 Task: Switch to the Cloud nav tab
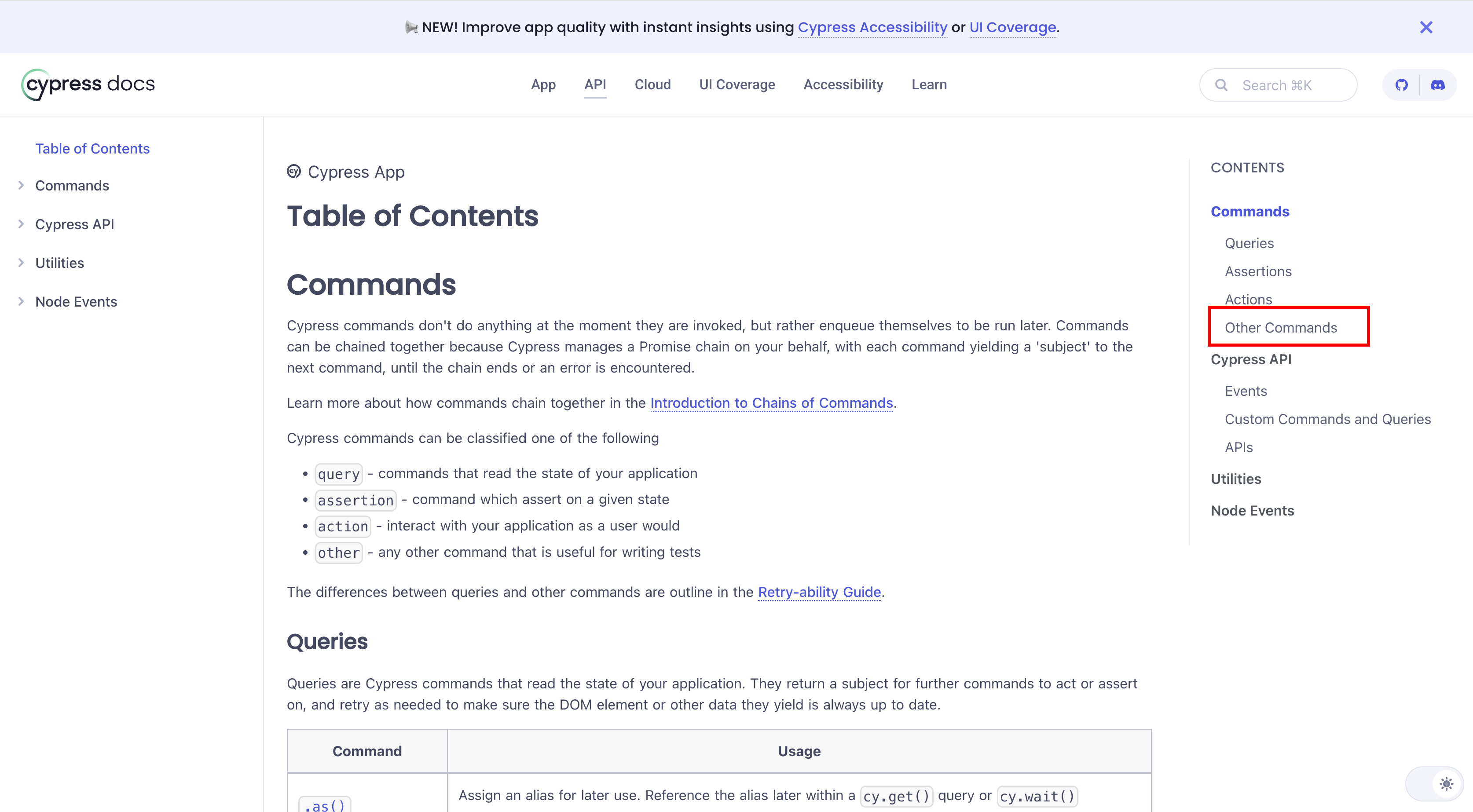(x=652, y=84)
